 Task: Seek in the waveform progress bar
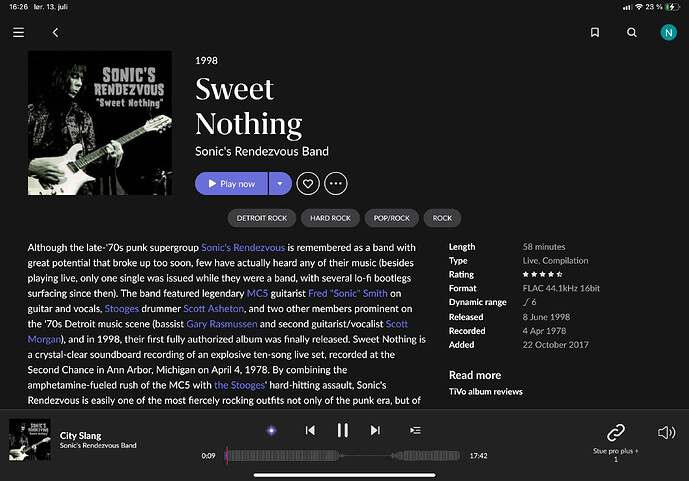point(343,456)
